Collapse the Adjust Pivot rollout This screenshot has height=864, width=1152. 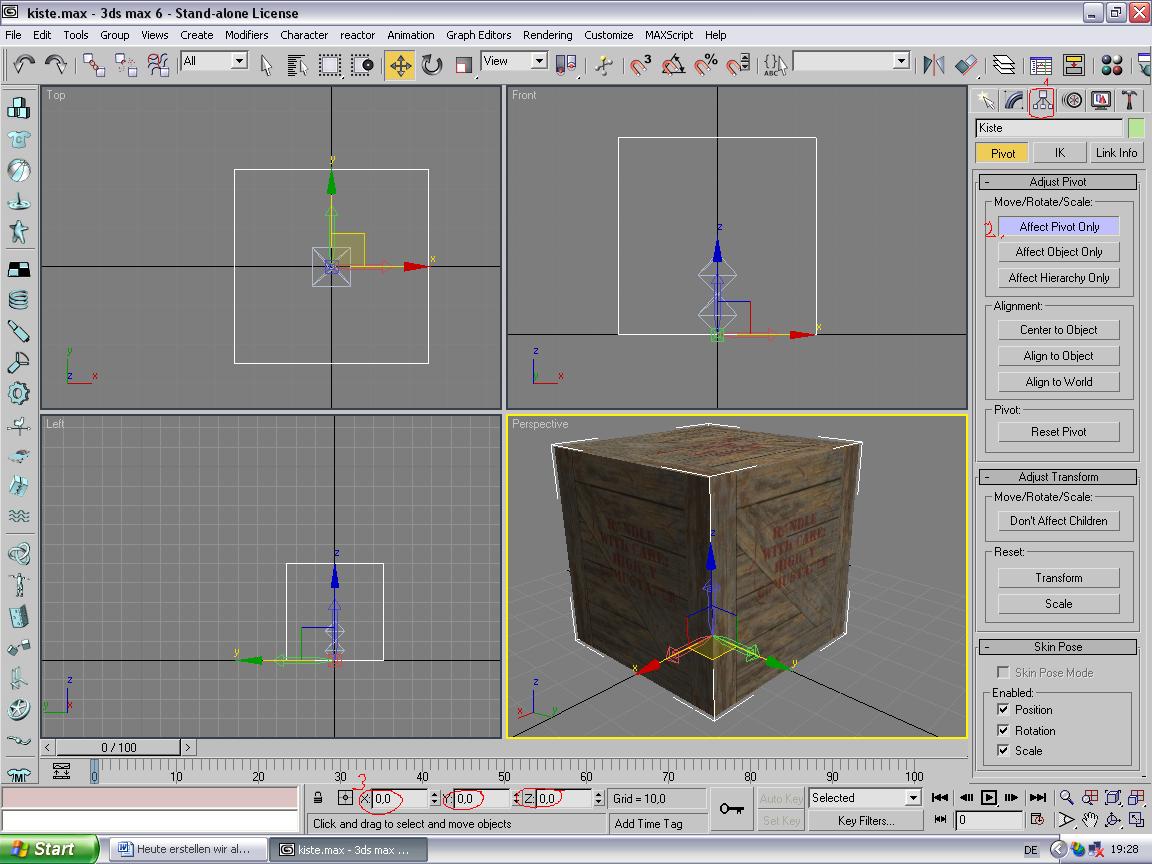[1058, 181]
